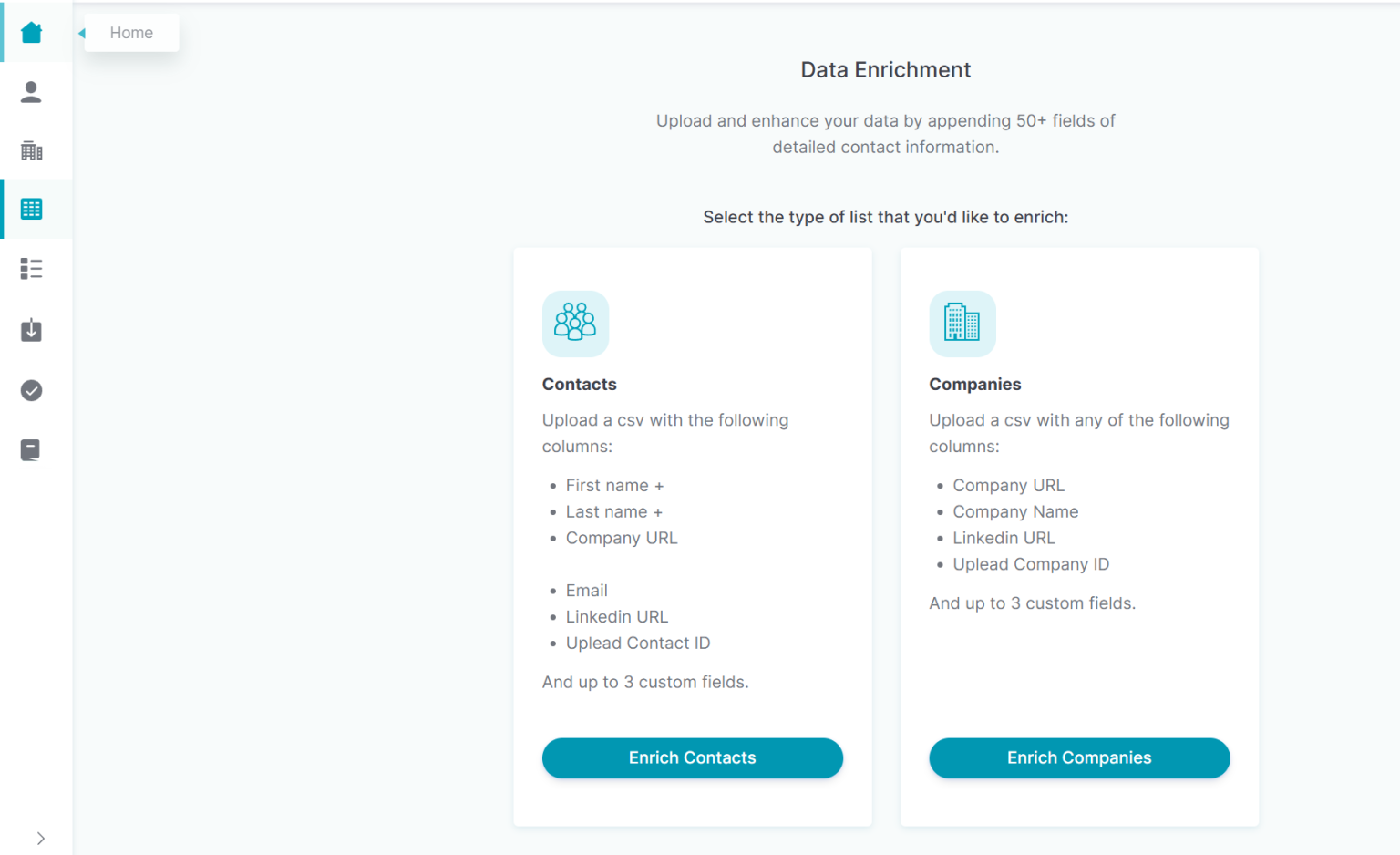Open the Email Verification checkmark icon
The height and width of the screenshot is (855, 1400).
[x=32, y=390]
